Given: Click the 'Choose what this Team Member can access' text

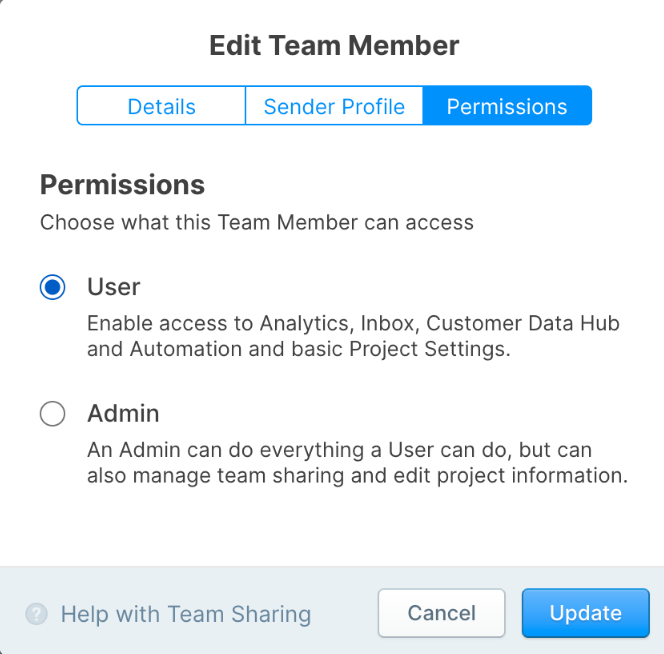Looking at the screenshot, I should pyautogui.click(x=257, y=222).
